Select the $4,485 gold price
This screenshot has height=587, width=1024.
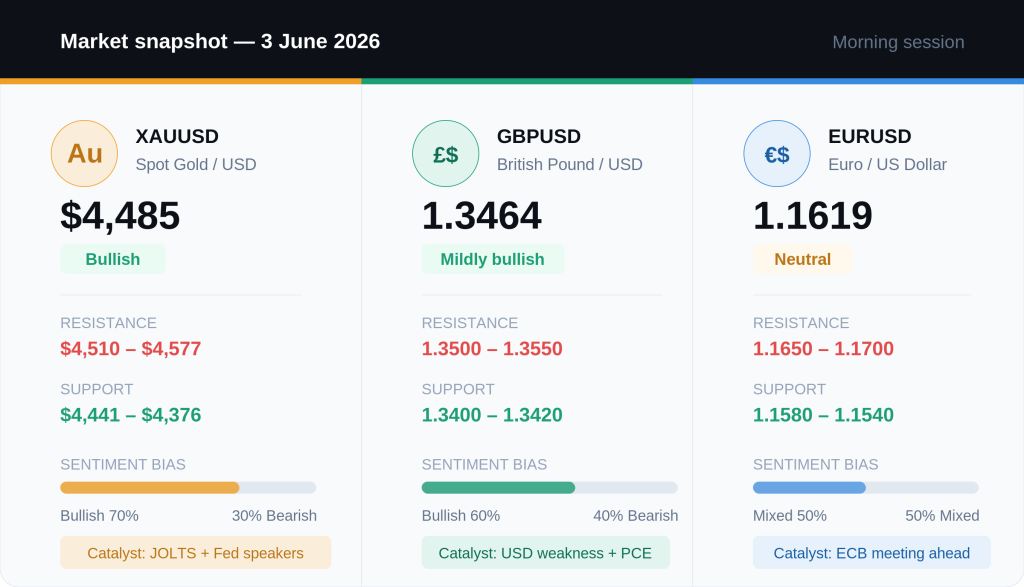(120, 215)
